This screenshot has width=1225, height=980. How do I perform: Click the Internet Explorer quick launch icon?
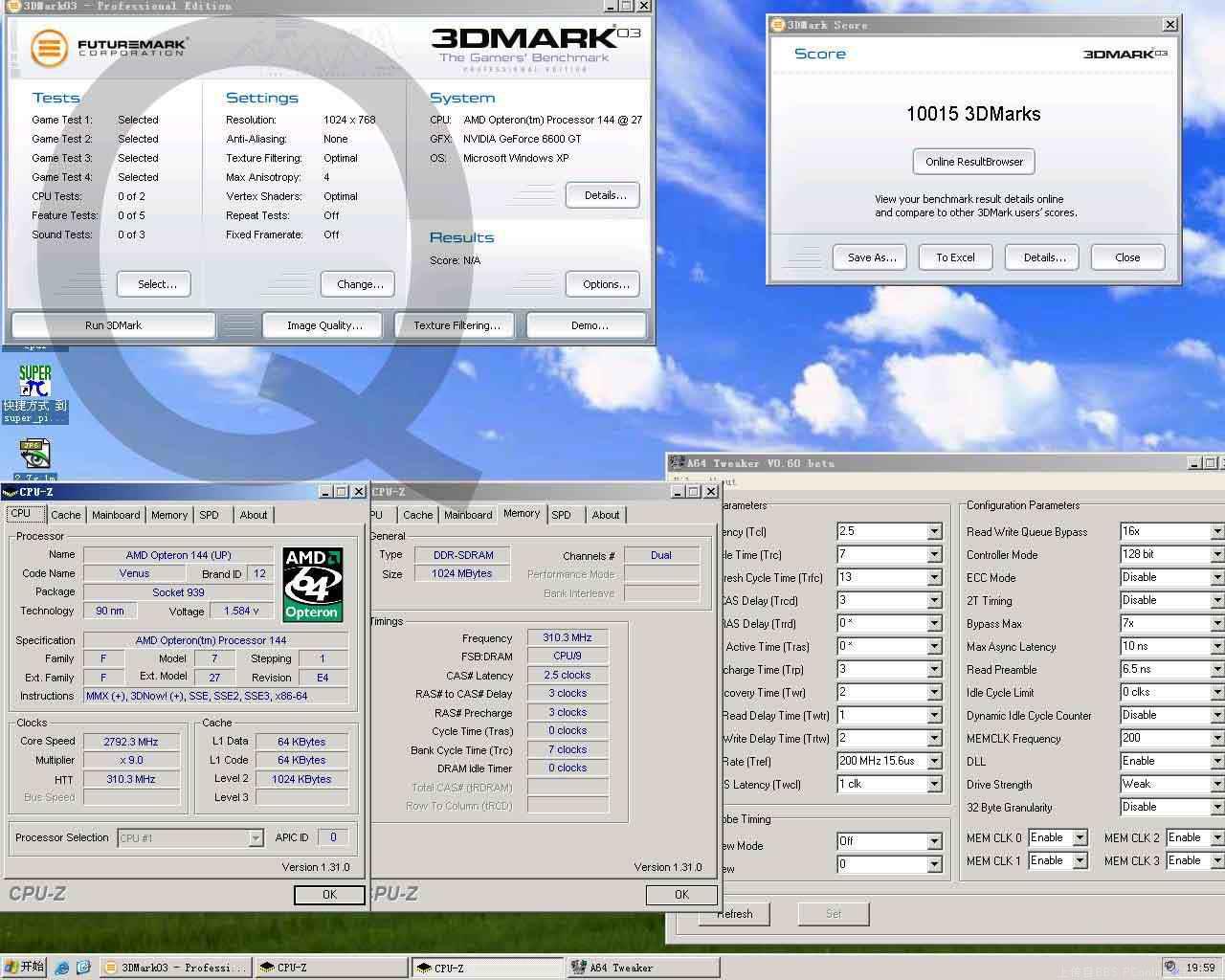coord(62,968)
